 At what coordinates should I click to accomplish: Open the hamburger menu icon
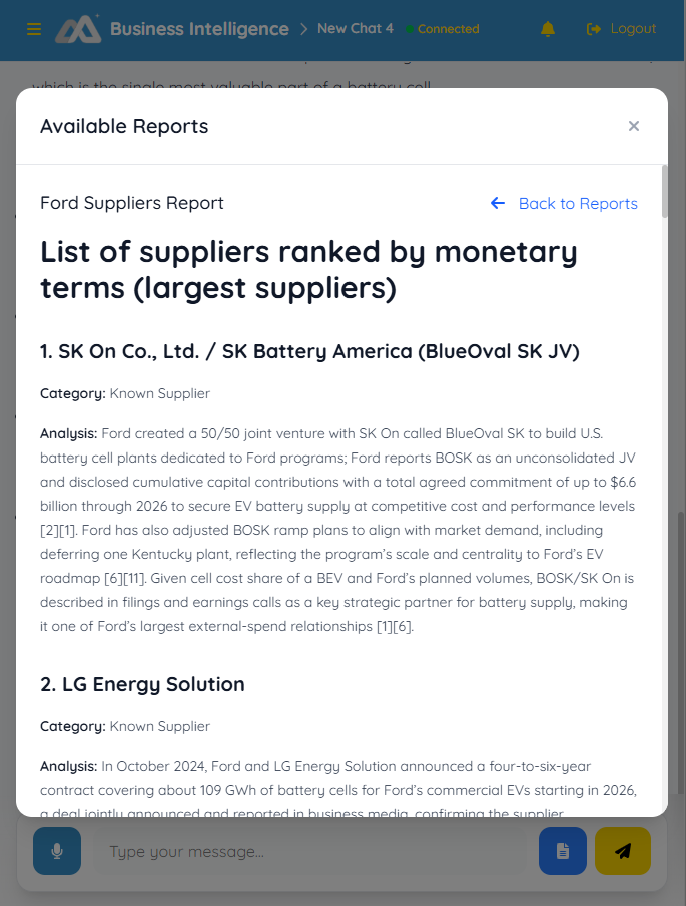(34, 29)
